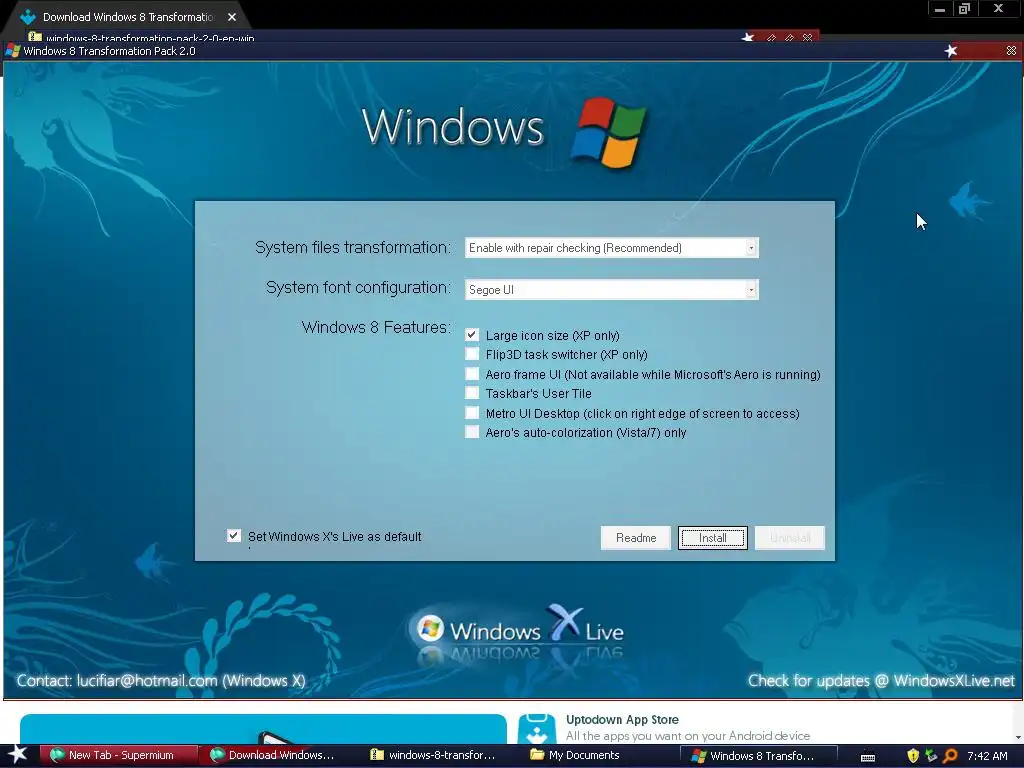The height and width of the screenshot is (768, 1024).
Task: Check Aero's auto-colorization (Vista/7) only
Action: point(472,432)
